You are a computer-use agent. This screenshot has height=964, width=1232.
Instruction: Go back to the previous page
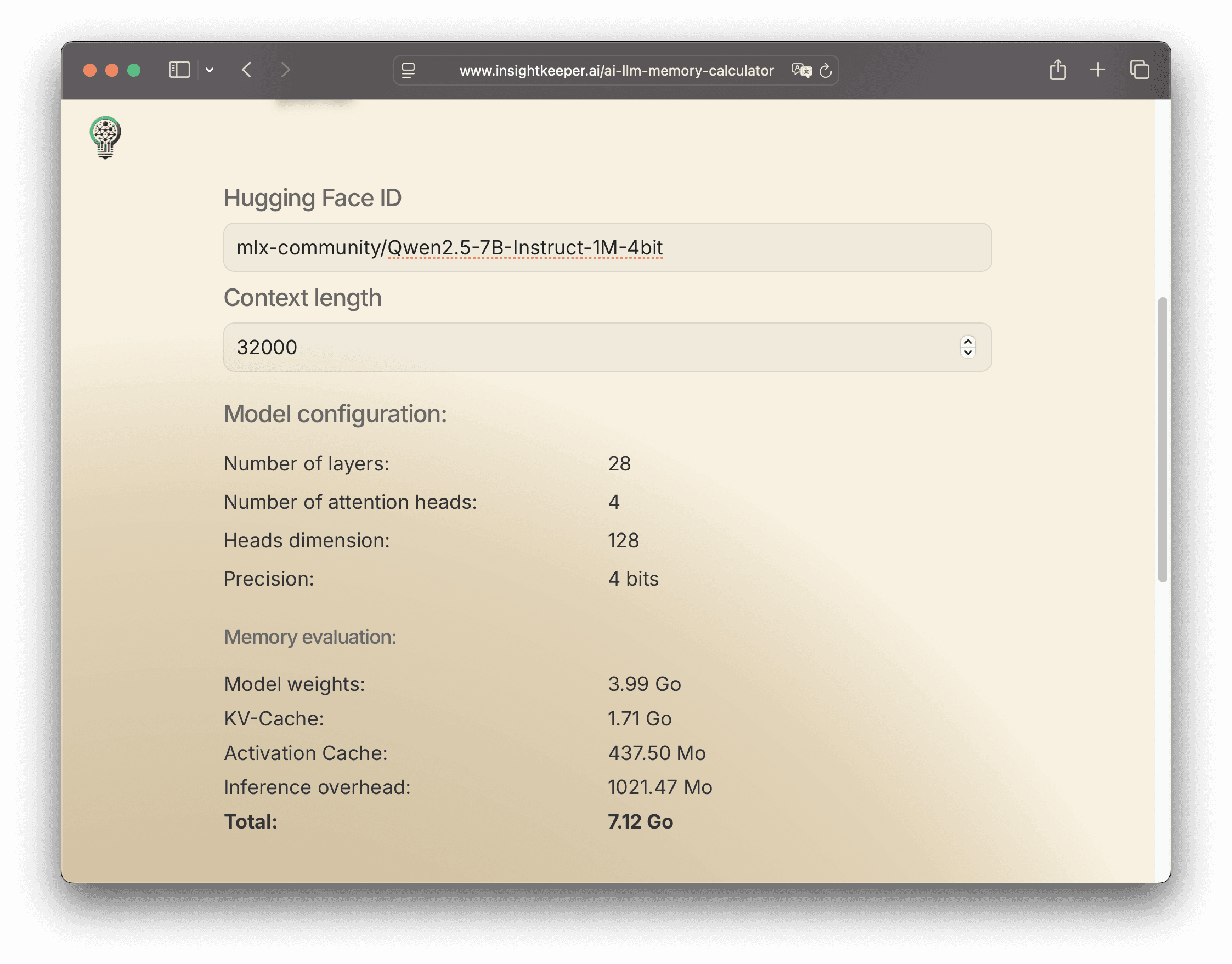tap(247, 70)
